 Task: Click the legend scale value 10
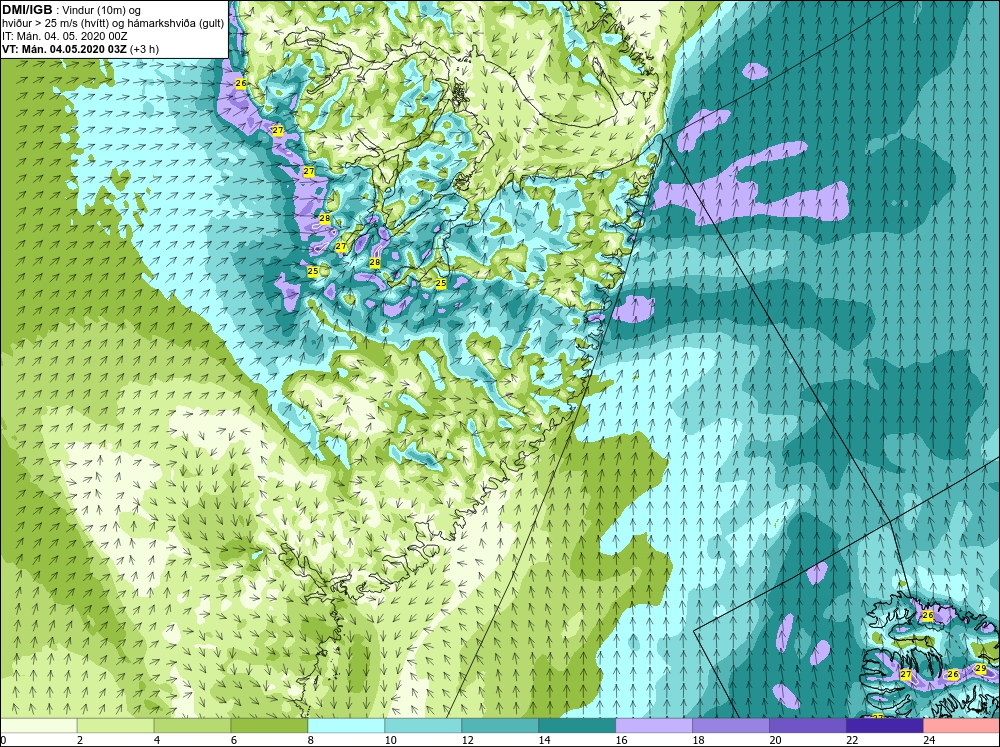390,740
